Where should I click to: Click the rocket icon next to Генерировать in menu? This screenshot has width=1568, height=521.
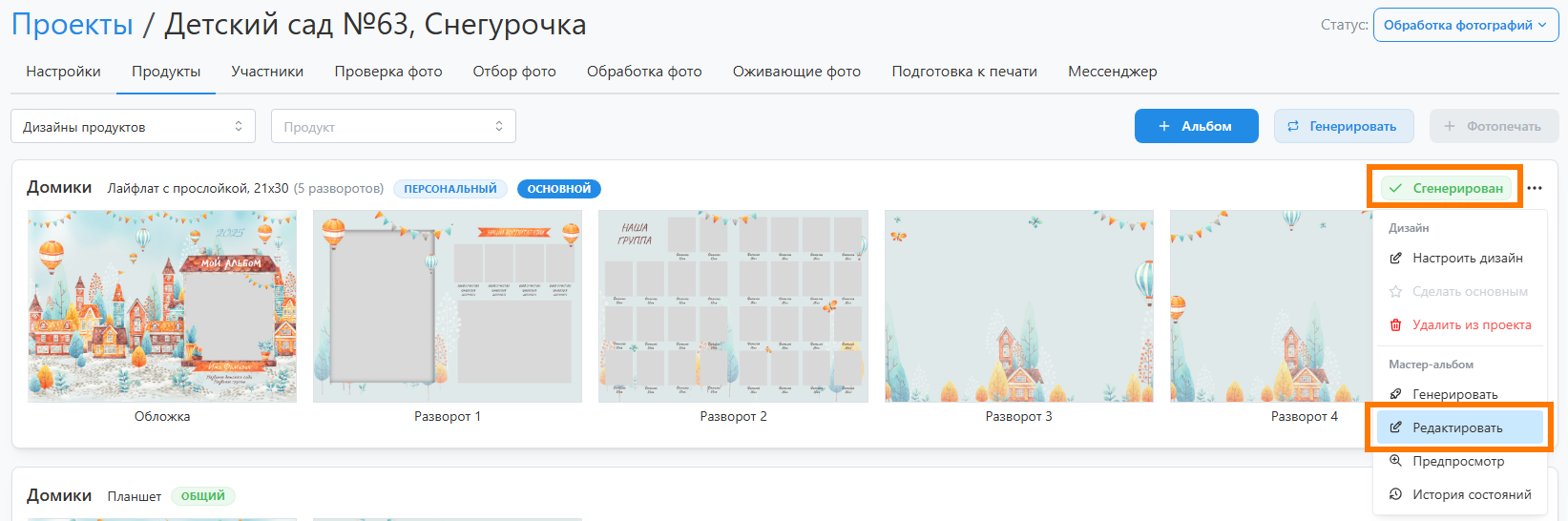coord(1395,394)
